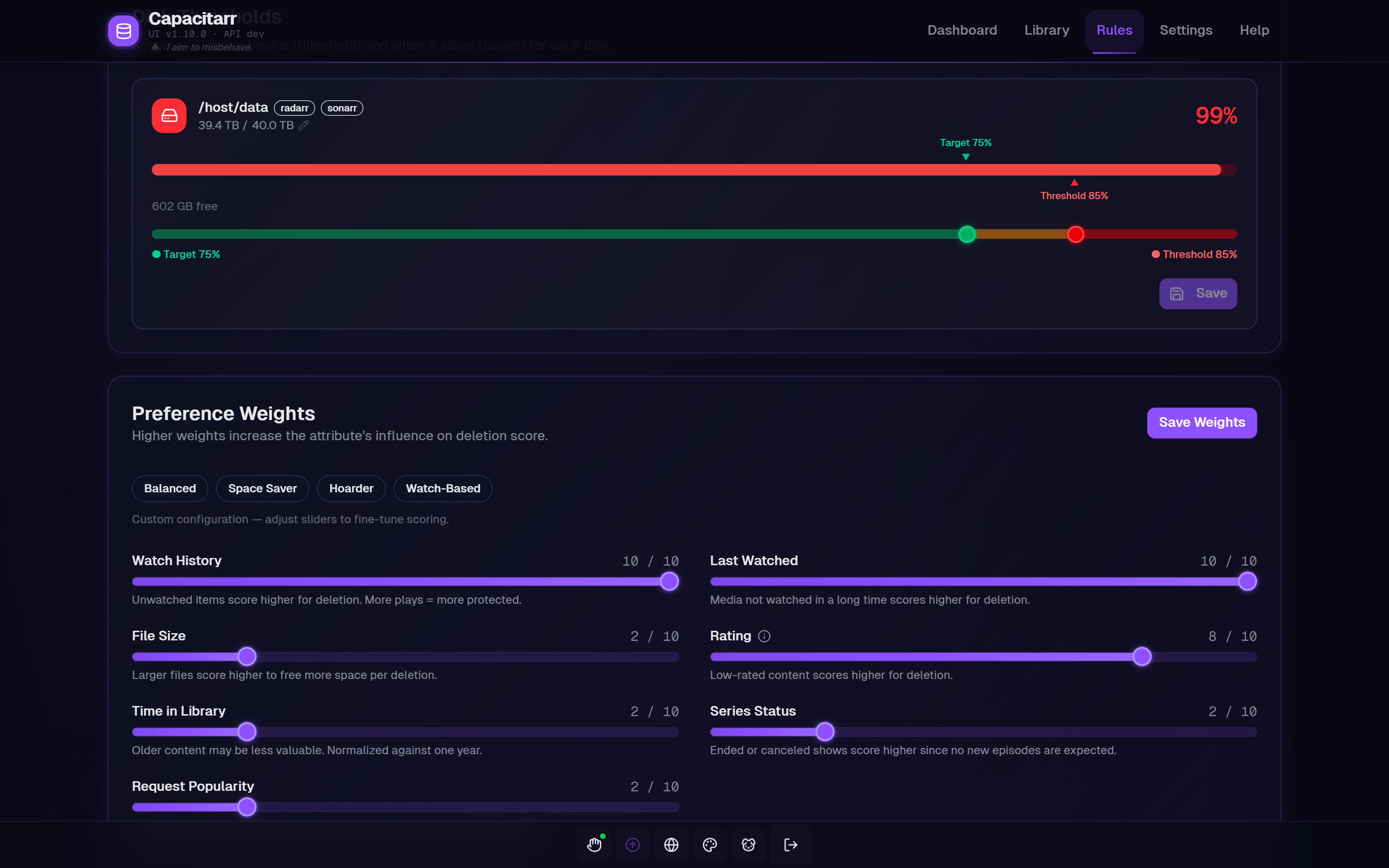The image size is (1389, 868).
Task: Click the "Time in Library" label
Action: pyautogui.click(x=178, y=711)
